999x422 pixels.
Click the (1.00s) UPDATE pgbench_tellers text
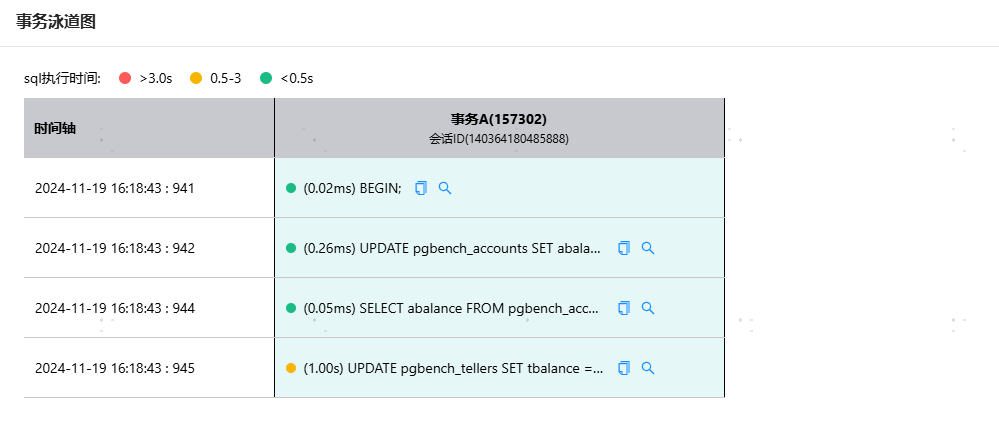tap(452, 368)
